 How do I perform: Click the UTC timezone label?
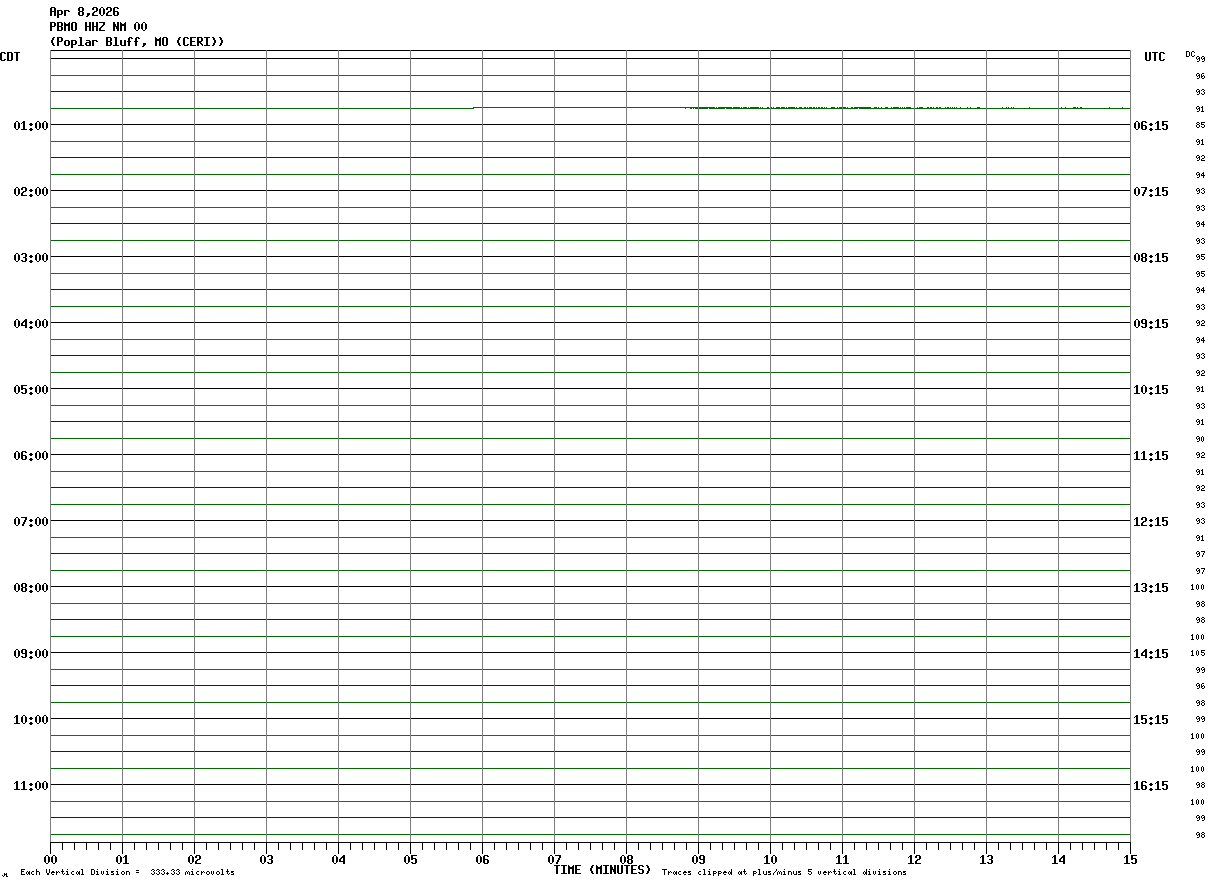point(1155,57)
